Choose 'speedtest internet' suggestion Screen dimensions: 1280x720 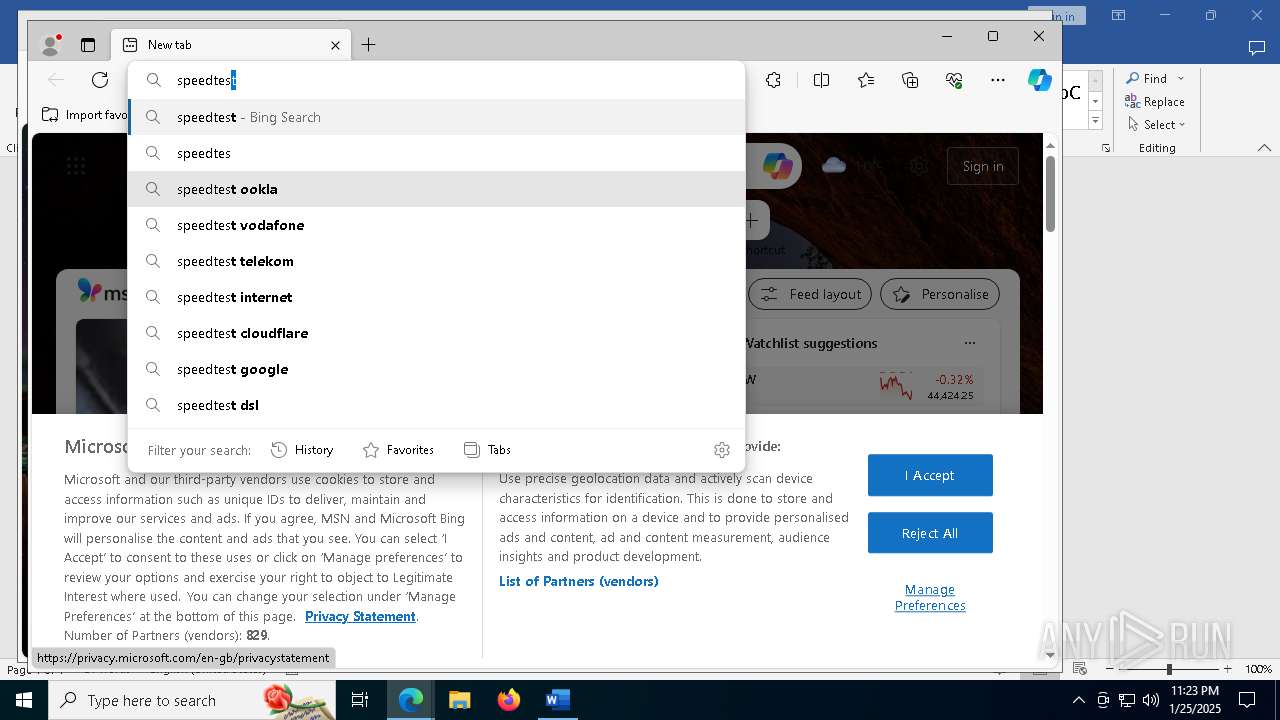coord(437,297)
